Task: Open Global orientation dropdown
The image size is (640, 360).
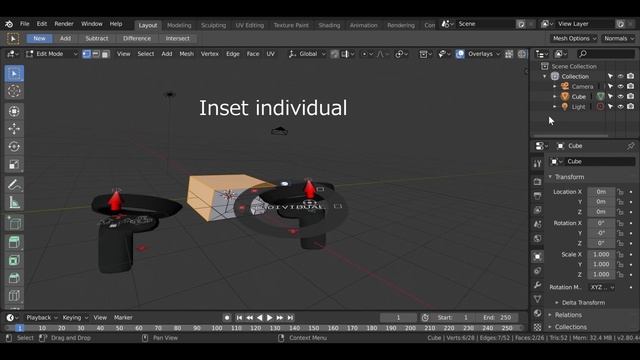Action: (x=307, y=54)
